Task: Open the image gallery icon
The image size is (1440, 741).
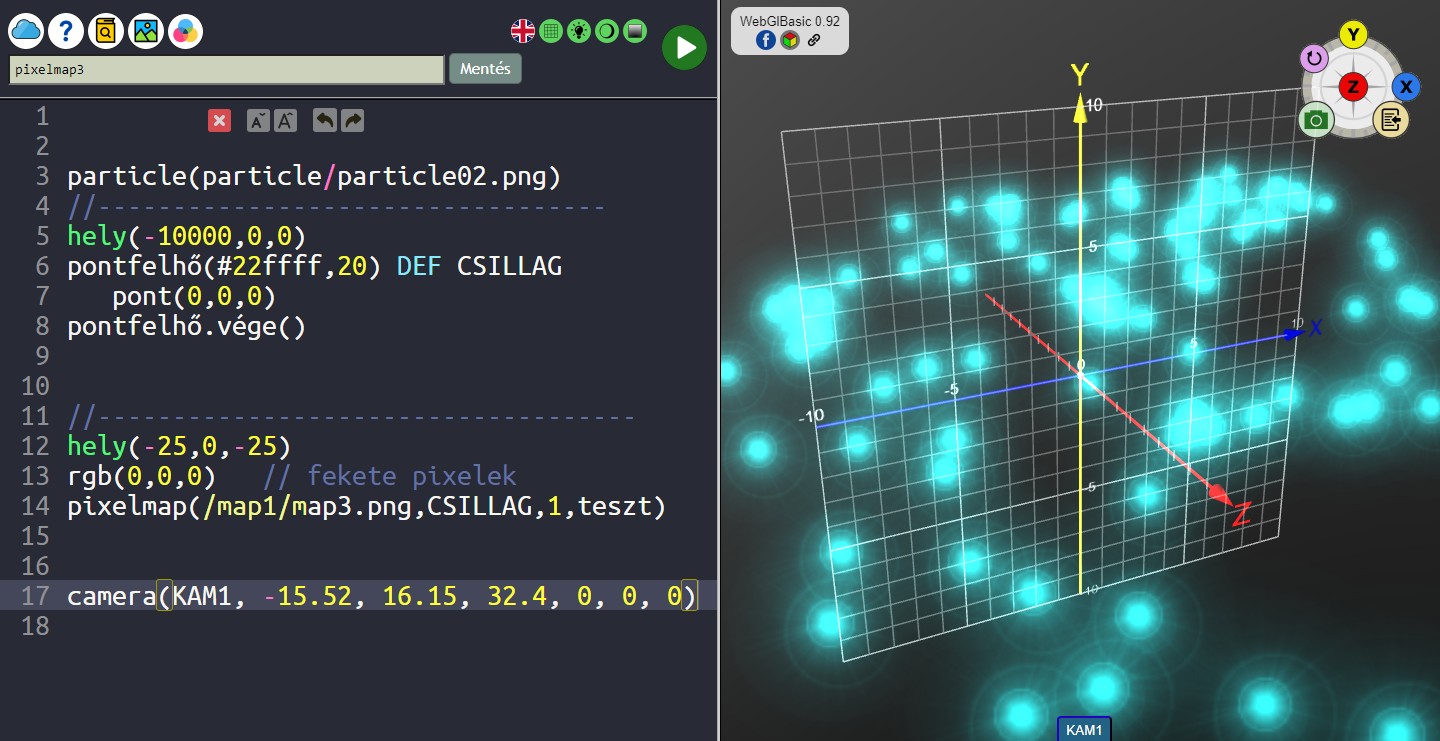Action: (146, 31)
